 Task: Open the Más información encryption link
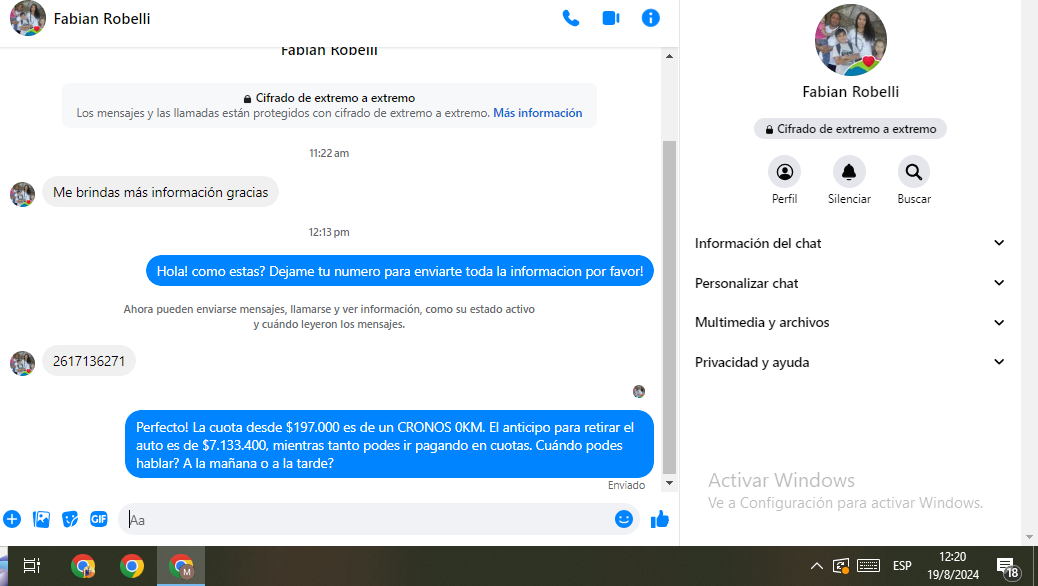pyautogui.click(x=537, y=113)
